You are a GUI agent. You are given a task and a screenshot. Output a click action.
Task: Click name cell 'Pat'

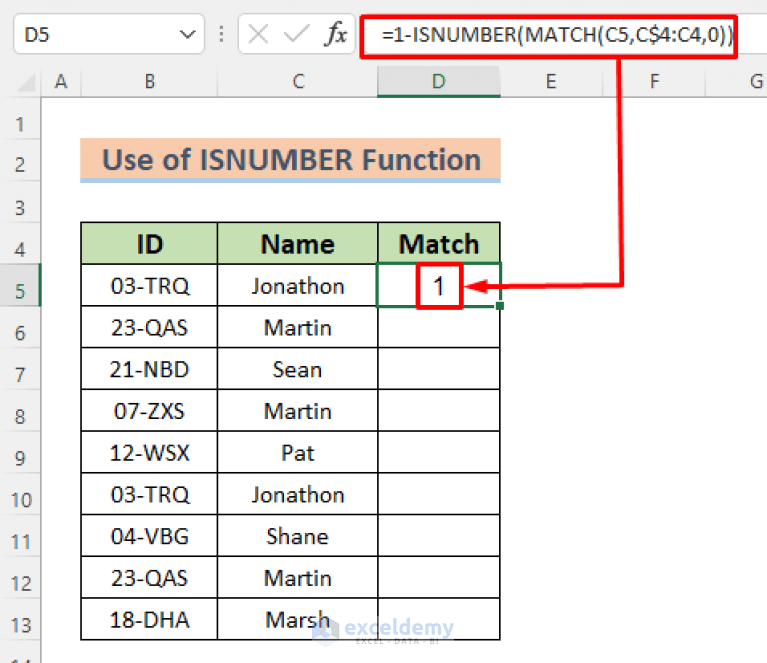pos(298,452)
